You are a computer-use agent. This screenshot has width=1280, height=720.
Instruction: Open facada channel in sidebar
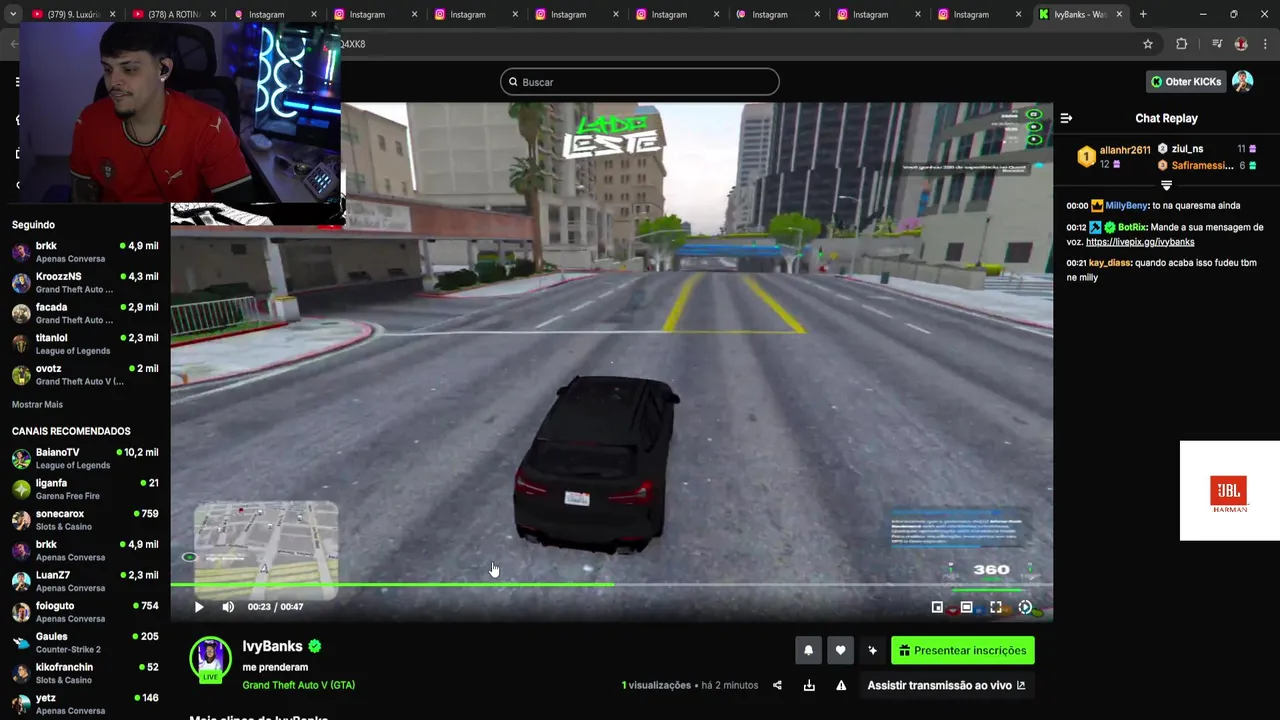tap(85, 313)
